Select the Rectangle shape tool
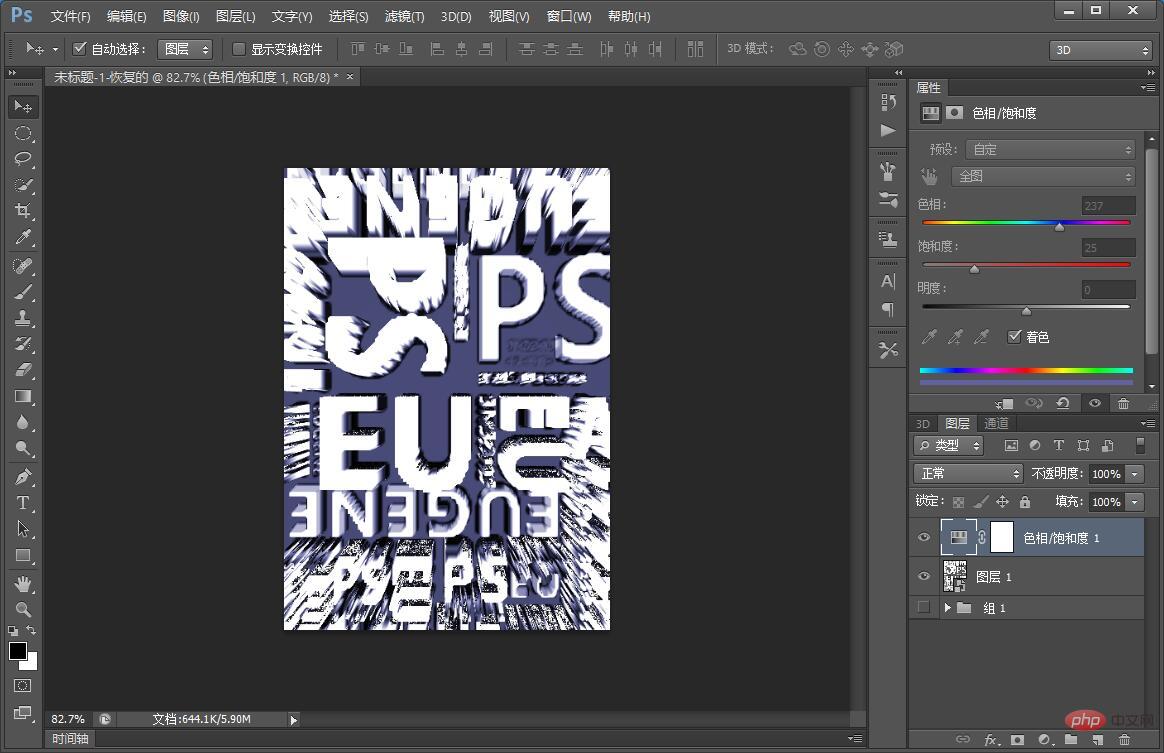The height and width of the screenshot is (753, 1164). pos(23,555)
